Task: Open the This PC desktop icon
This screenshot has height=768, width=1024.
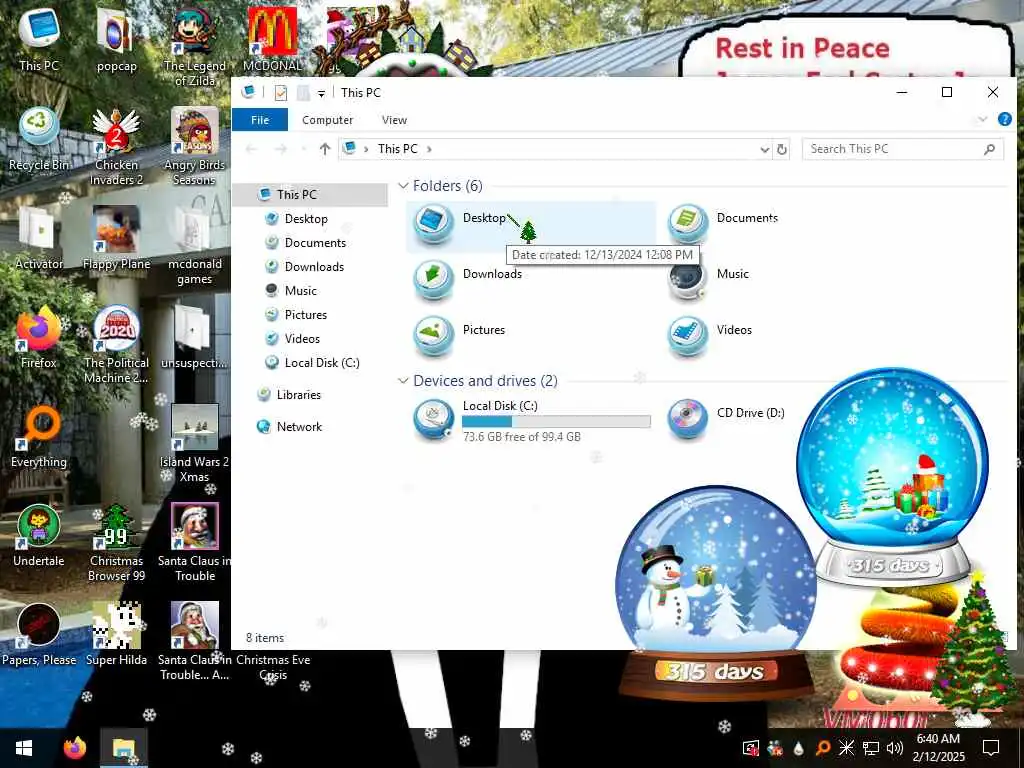Action: pos(39,39)
